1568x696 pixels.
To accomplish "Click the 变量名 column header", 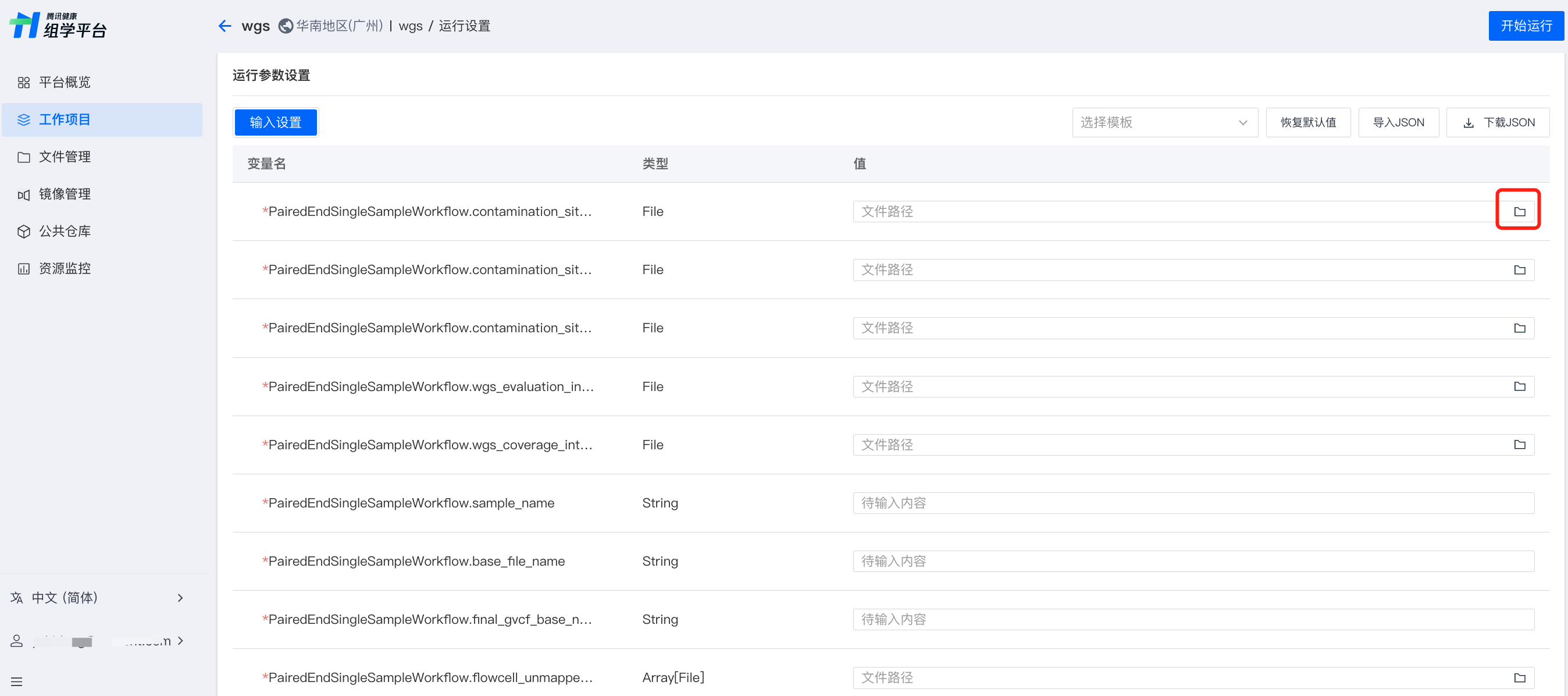I will coord(266,164).
